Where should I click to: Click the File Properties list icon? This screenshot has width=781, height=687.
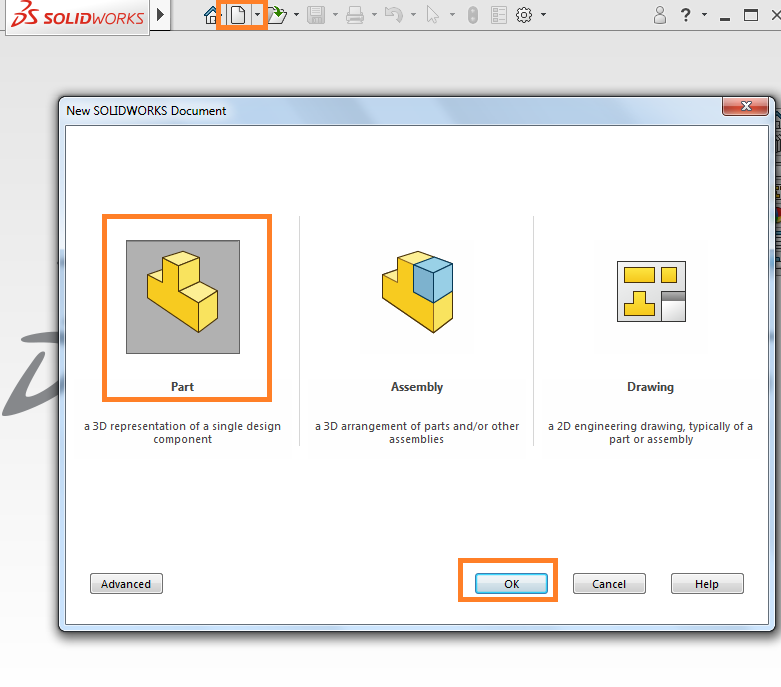coord(499,15)
